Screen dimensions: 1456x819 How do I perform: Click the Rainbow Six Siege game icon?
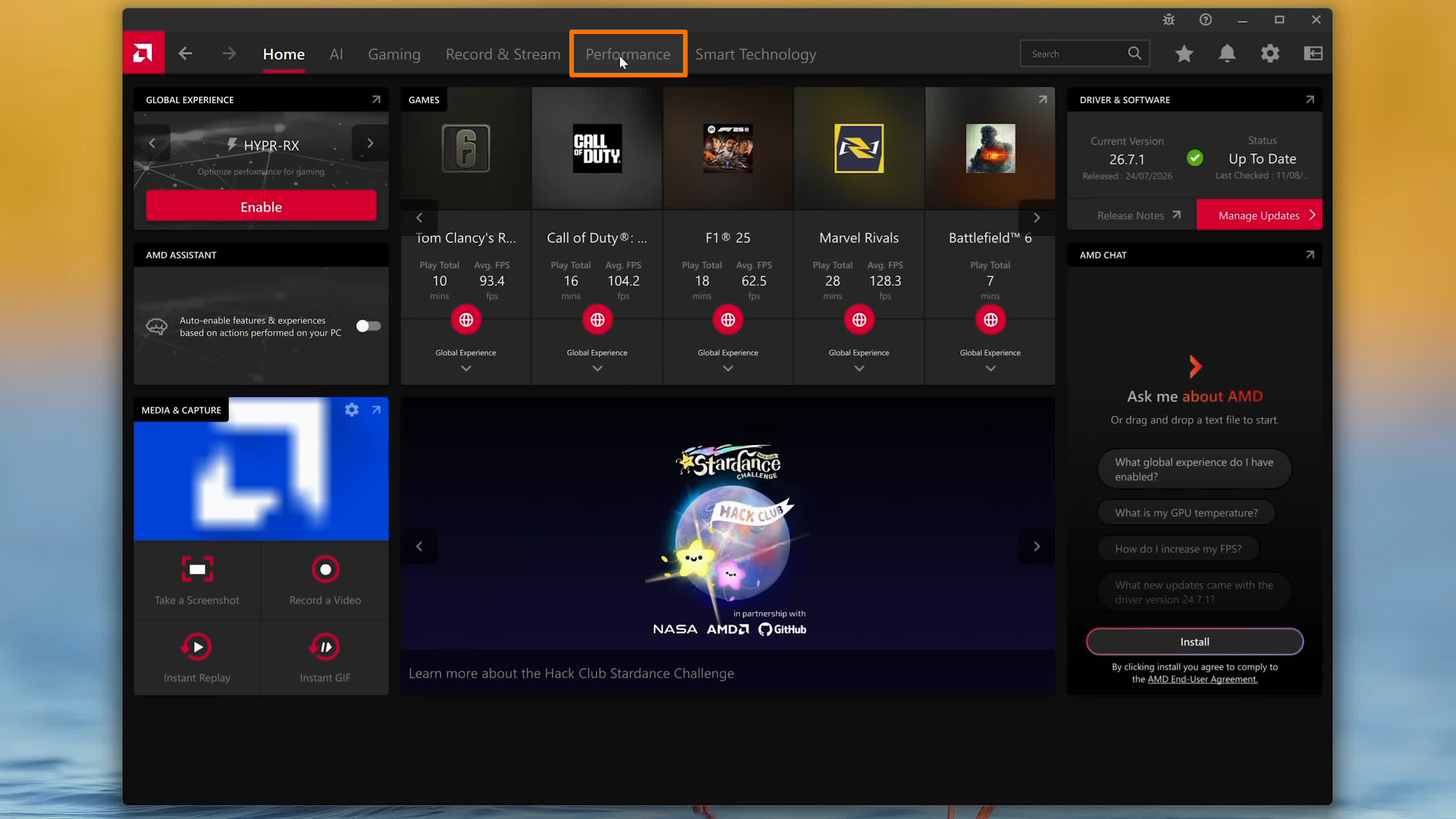coord(466,148)
